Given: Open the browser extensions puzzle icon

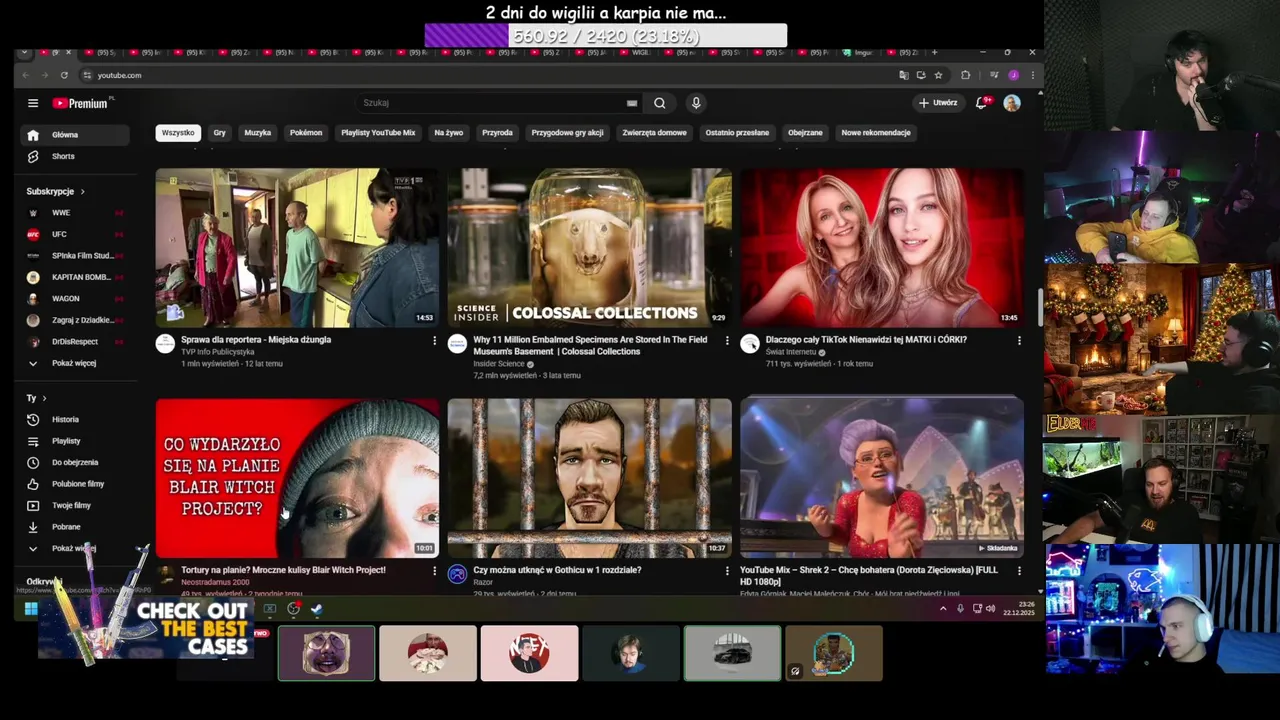Looking at the screenshot, I should point(965,75).
